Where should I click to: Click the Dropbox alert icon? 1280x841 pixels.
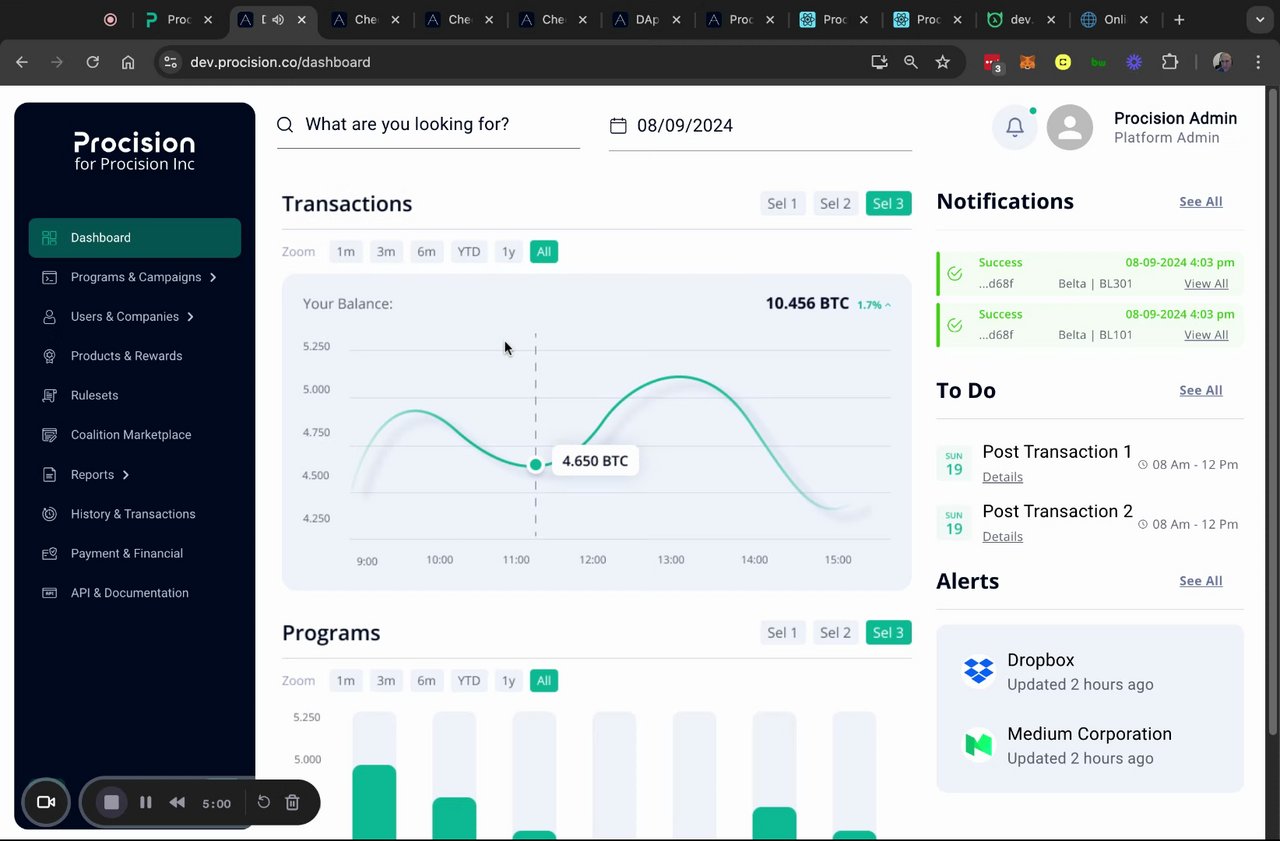click(978, 671)
